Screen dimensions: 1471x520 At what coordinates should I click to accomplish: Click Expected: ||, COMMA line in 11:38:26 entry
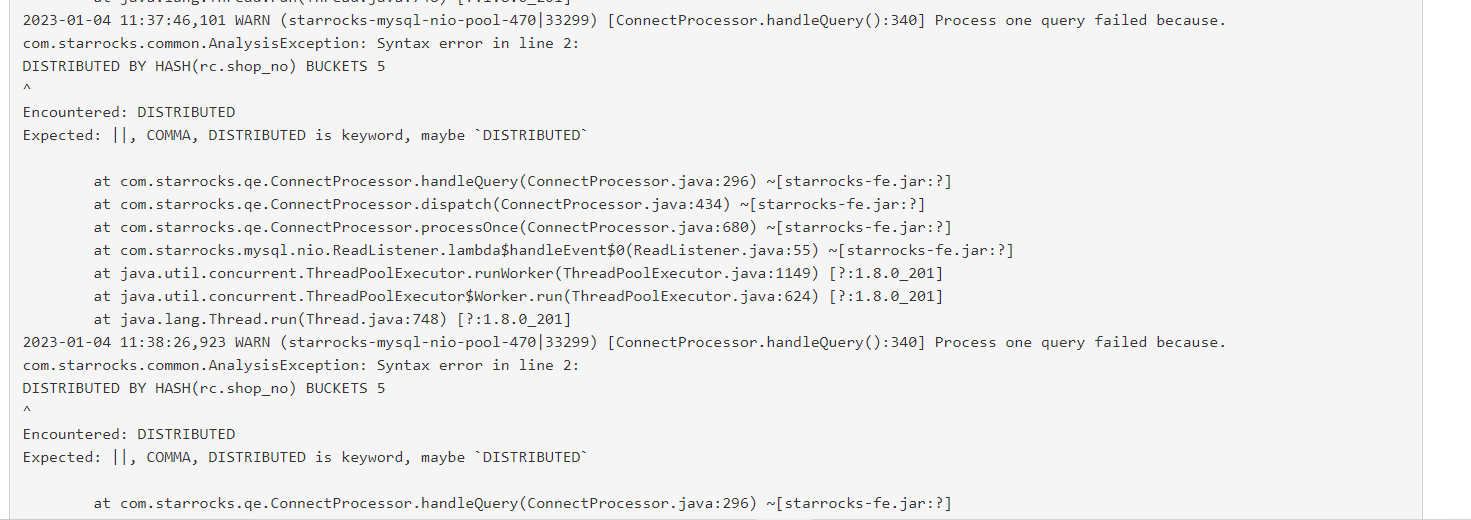(x=305, y=457)
